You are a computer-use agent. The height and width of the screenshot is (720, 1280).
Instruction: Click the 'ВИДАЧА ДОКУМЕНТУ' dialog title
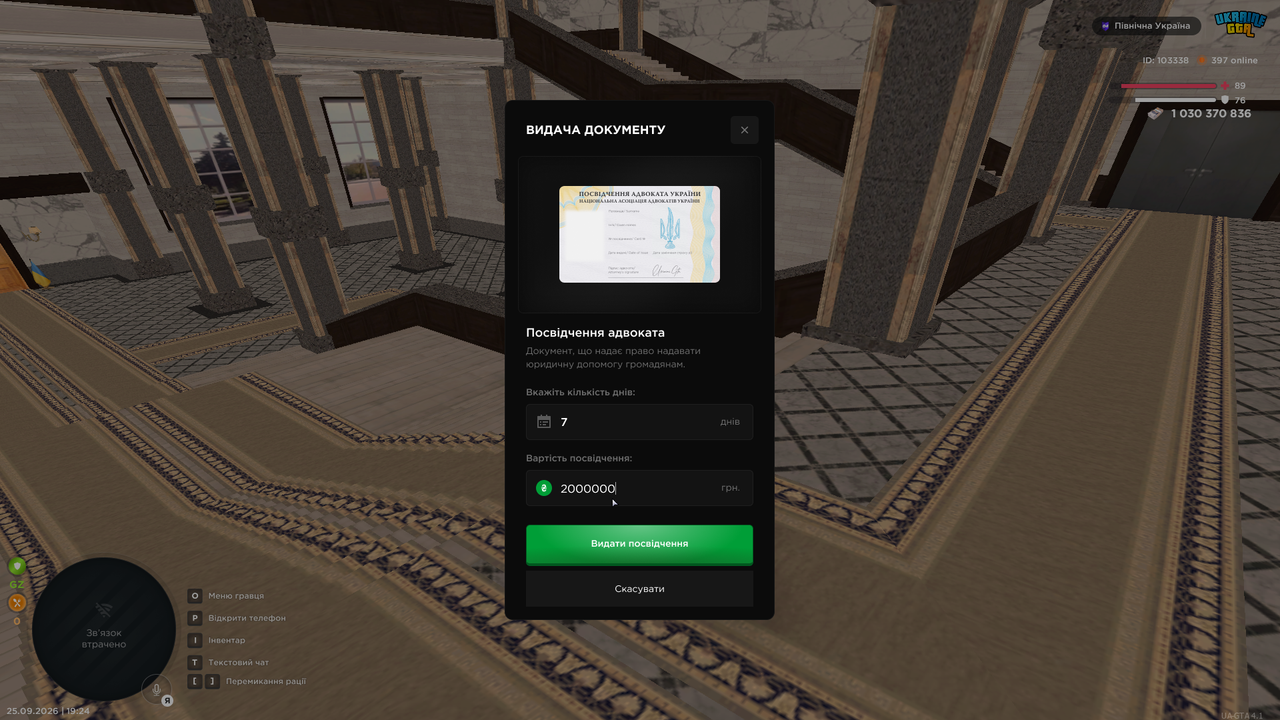[x=595, y=130]
